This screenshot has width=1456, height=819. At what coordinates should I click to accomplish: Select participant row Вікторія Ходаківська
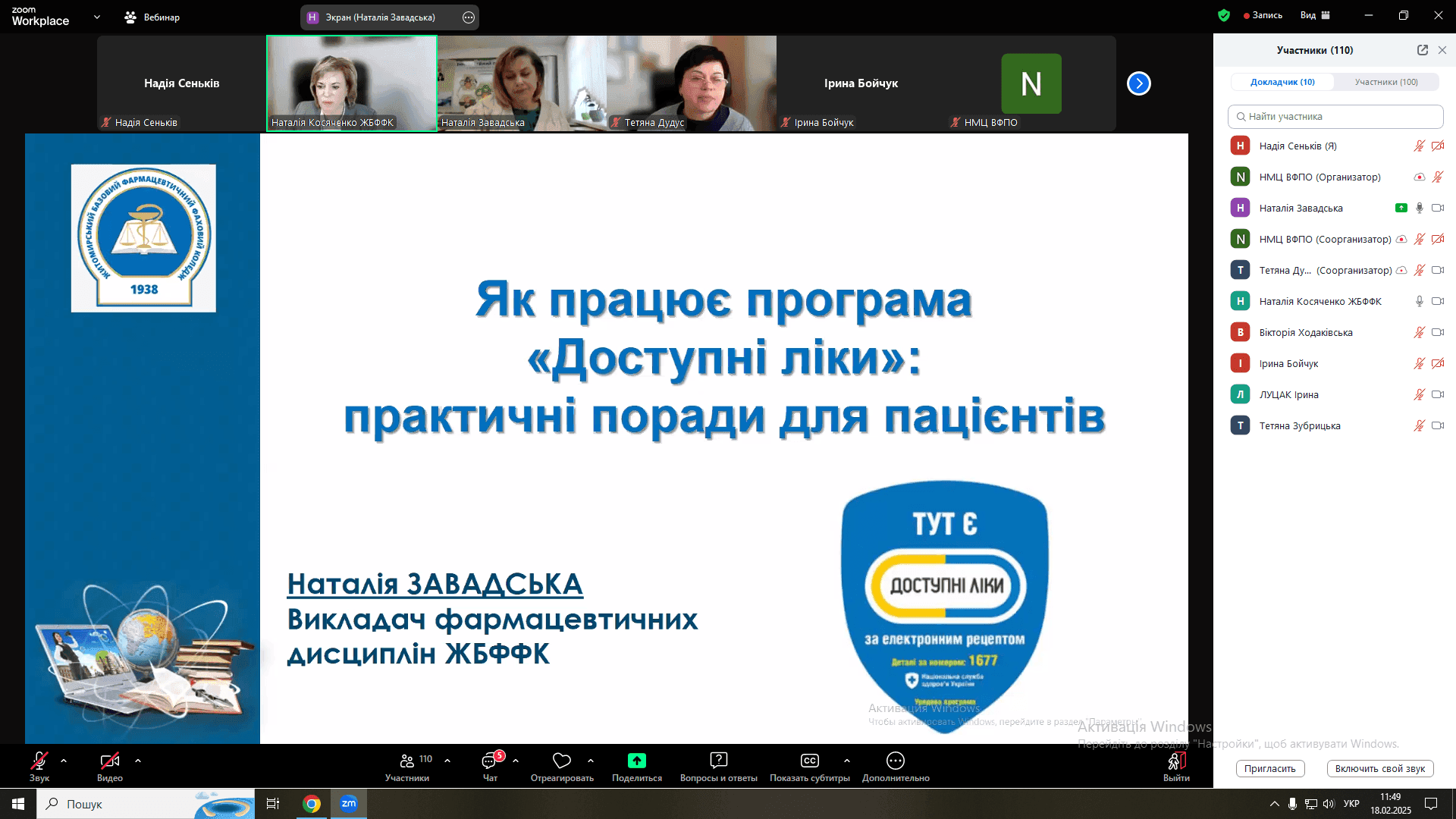(x=1335, y=332)
